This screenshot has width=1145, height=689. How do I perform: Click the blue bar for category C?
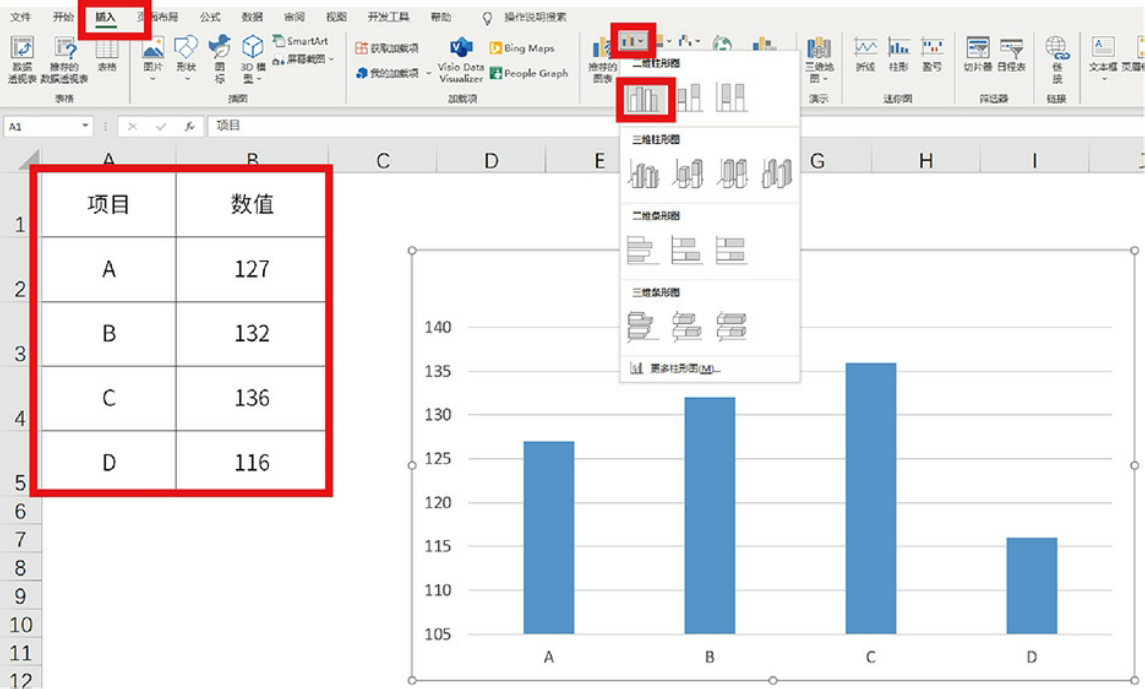pos(870,498)
